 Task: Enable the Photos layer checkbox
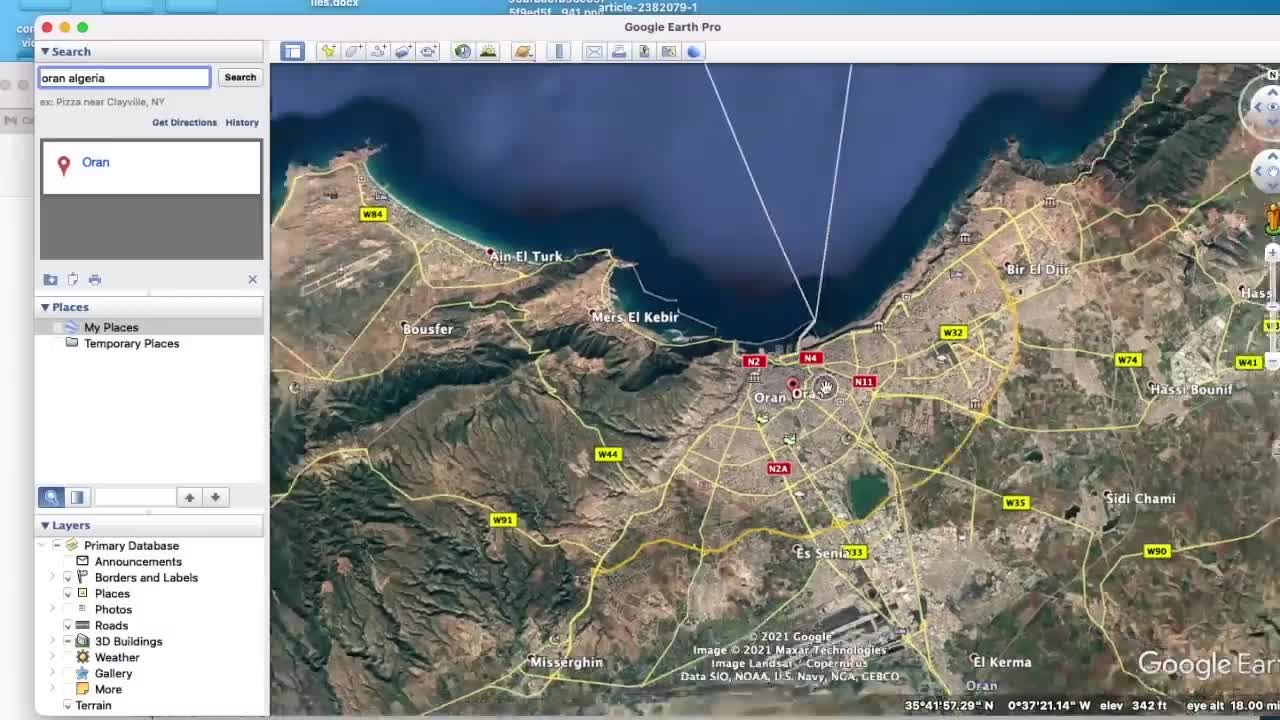(68, 609)
